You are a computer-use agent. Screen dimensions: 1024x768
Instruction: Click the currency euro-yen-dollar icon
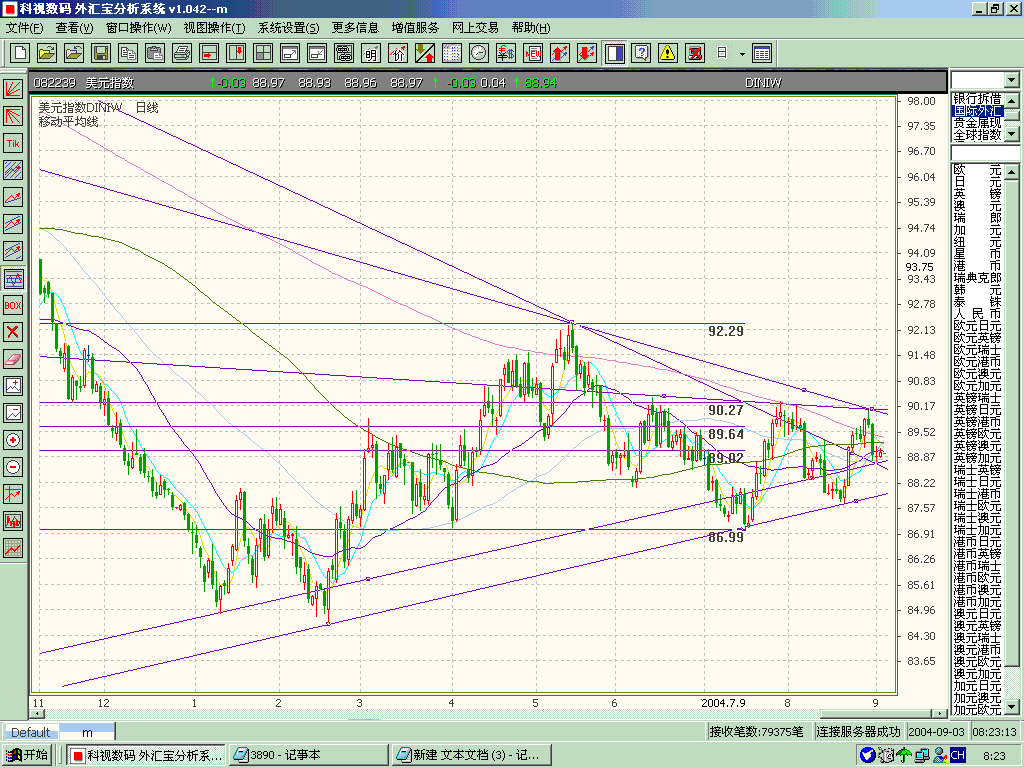tap(505, 54)
